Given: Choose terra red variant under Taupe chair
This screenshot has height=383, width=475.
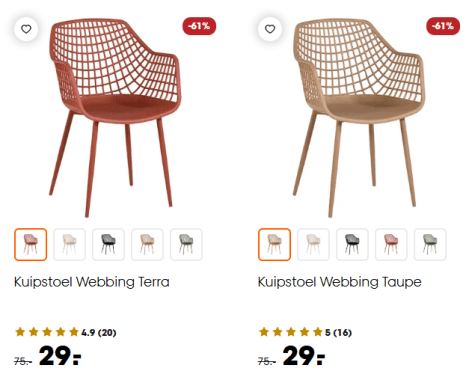Looking at the screenshot, I should click(391, 244).
